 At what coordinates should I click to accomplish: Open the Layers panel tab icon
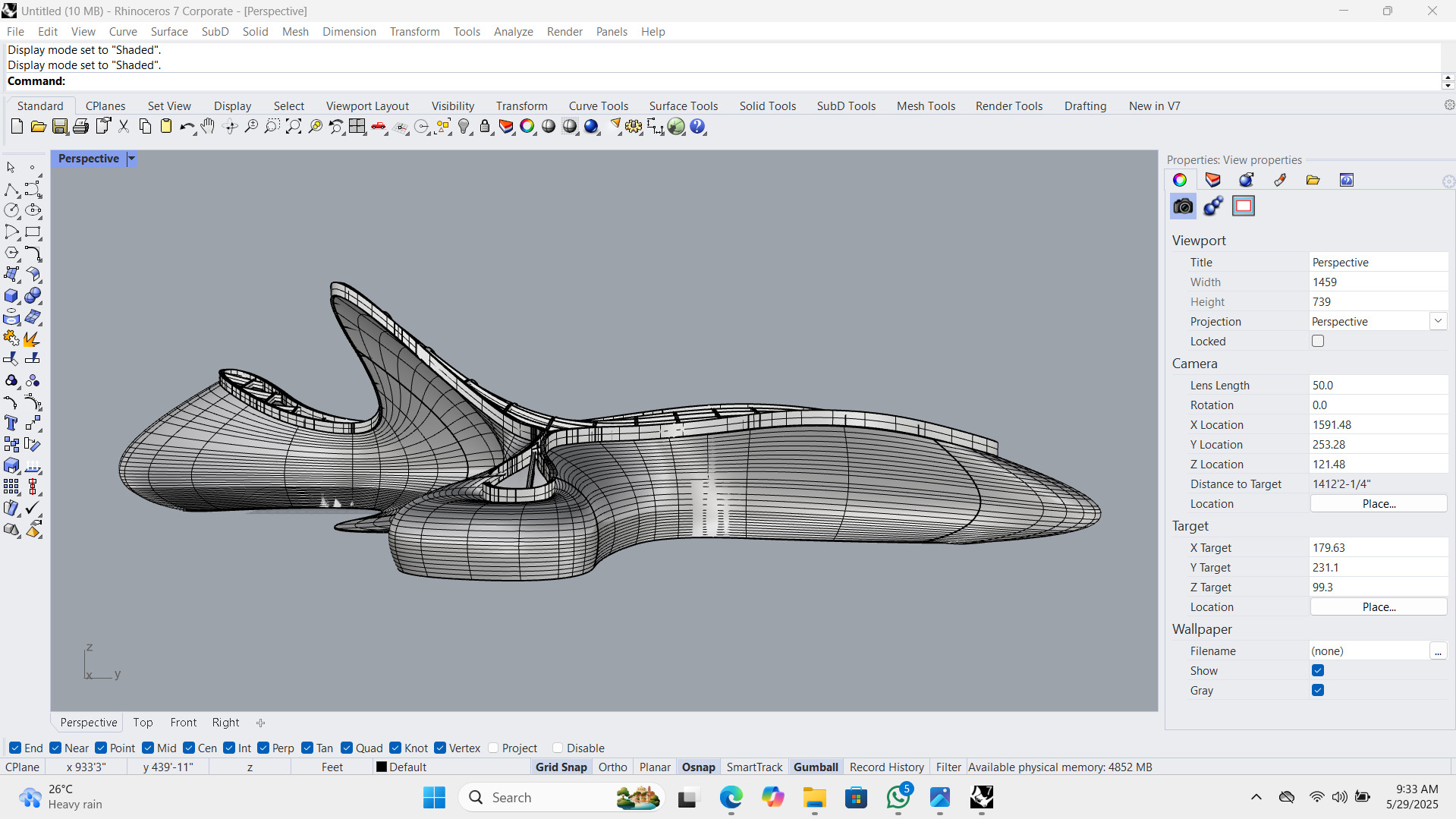click(x=1213, y=180)
